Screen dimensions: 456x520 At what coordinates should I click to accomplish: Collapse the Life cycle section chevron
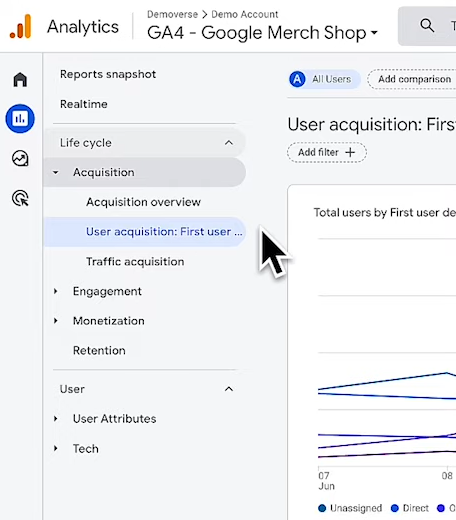pos(229,143)
